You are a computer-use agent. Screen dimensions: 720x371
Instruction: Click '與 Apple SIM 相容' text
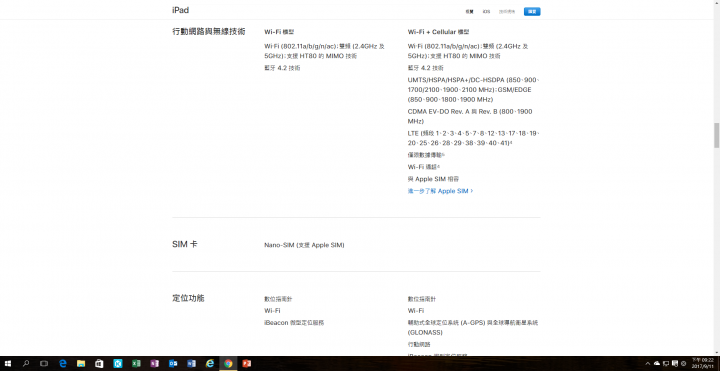[433, 179]
